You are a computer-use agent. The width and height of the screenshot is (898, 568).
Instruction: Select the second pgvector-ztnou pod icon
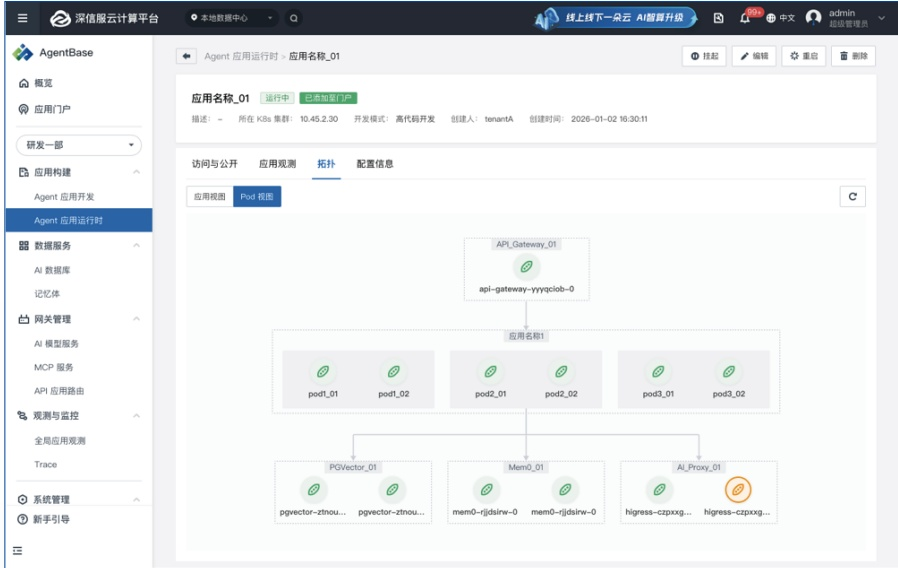(x=392, y=490)
